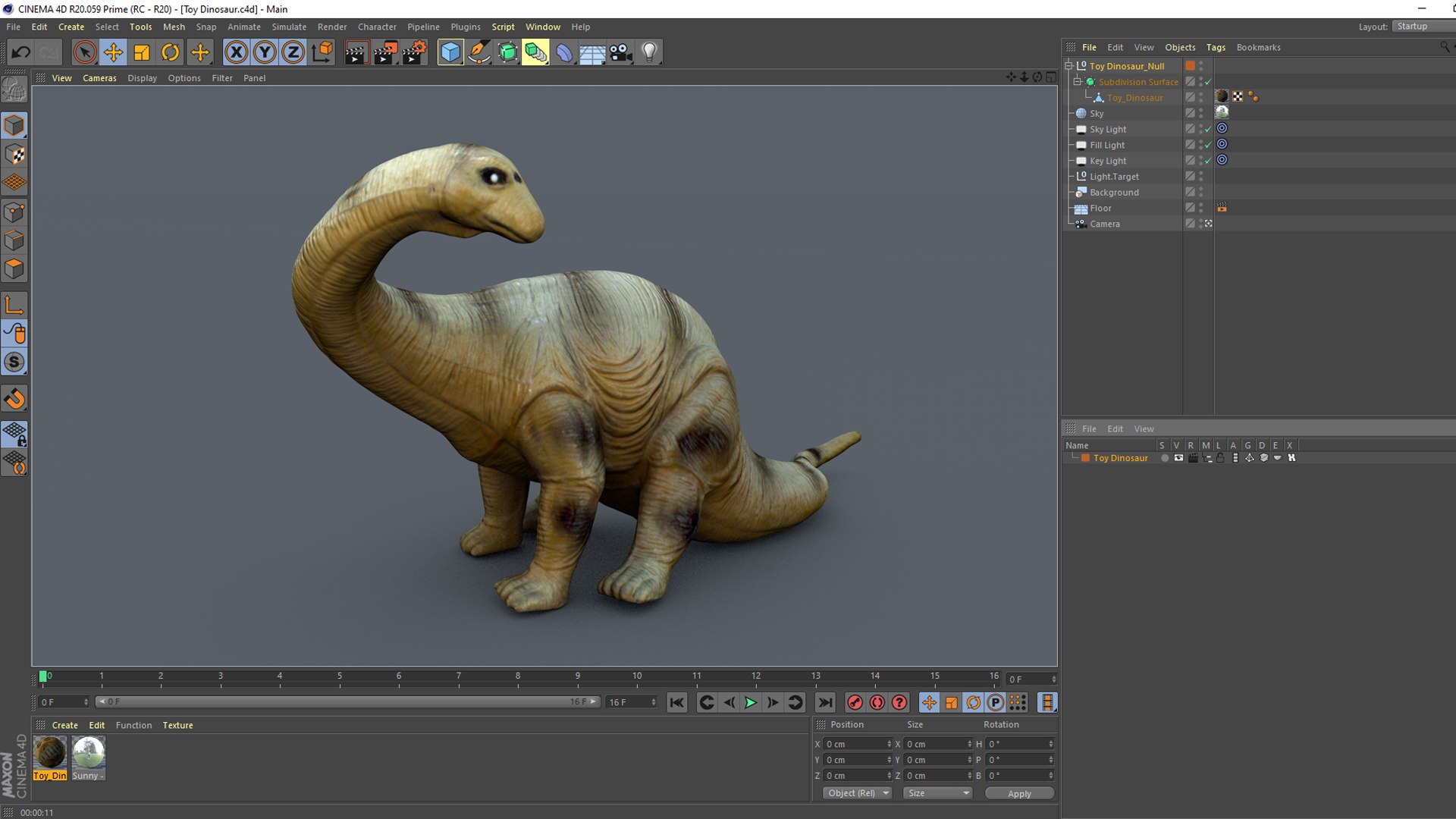Toggle Autokeying button
Screen dimensions: 1456x819
[x=877, y=703]
